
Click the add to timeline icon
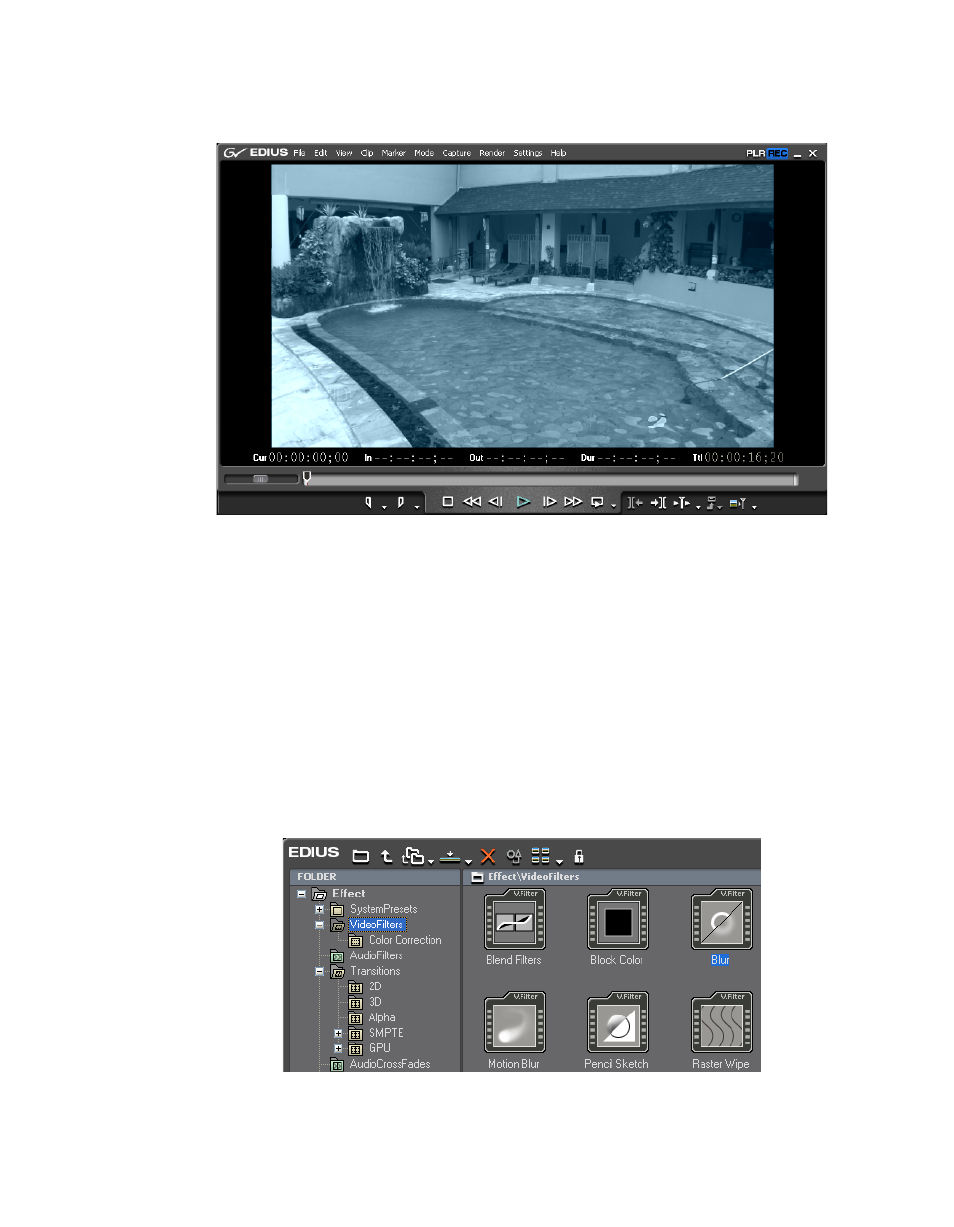pos(450,856)
